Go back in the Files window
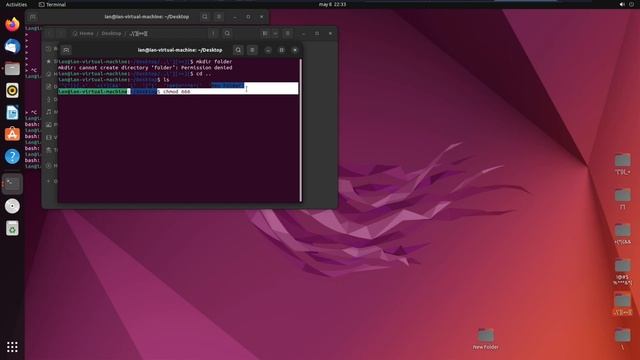640x360 pixels. [50, 33]
